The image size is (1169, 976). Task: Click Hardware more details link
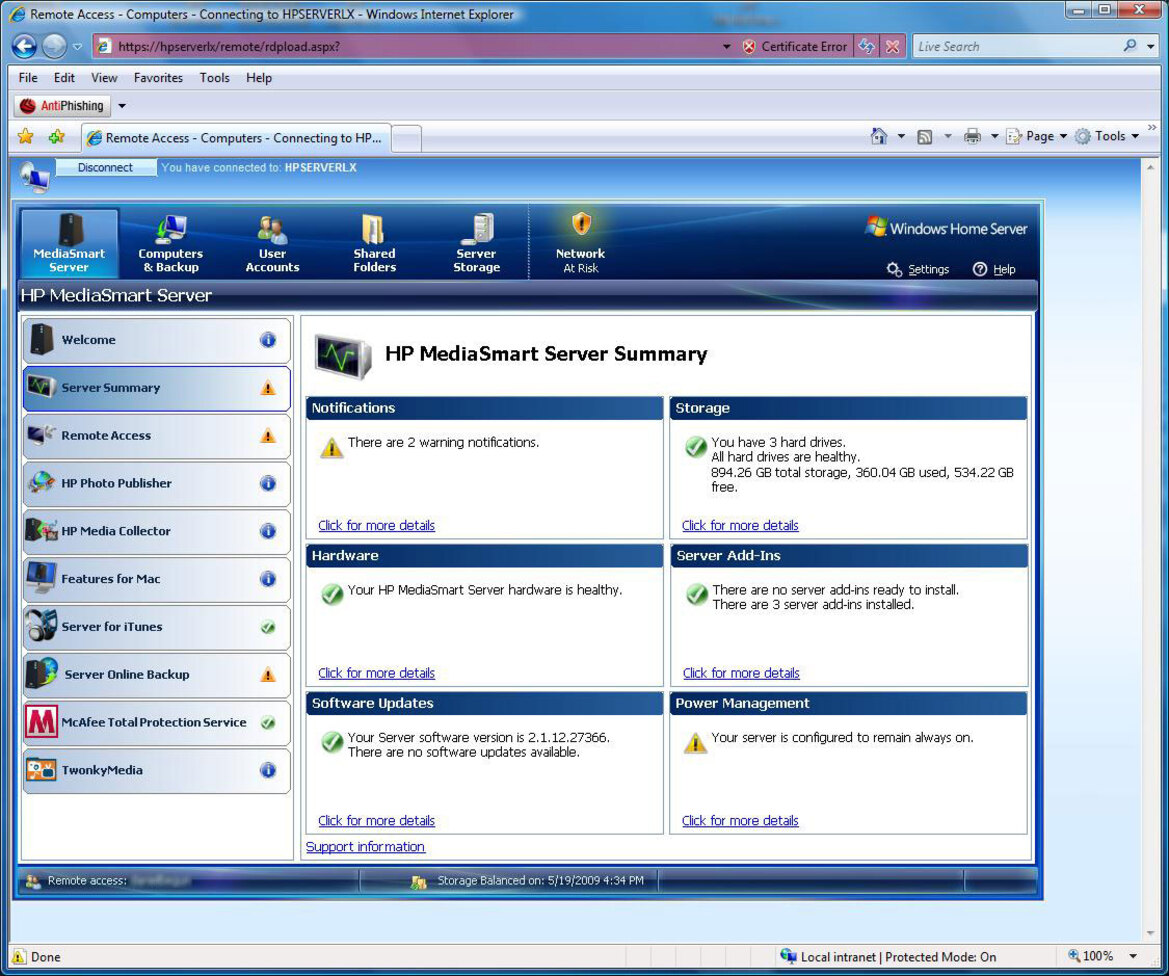[x=376, y=673]
